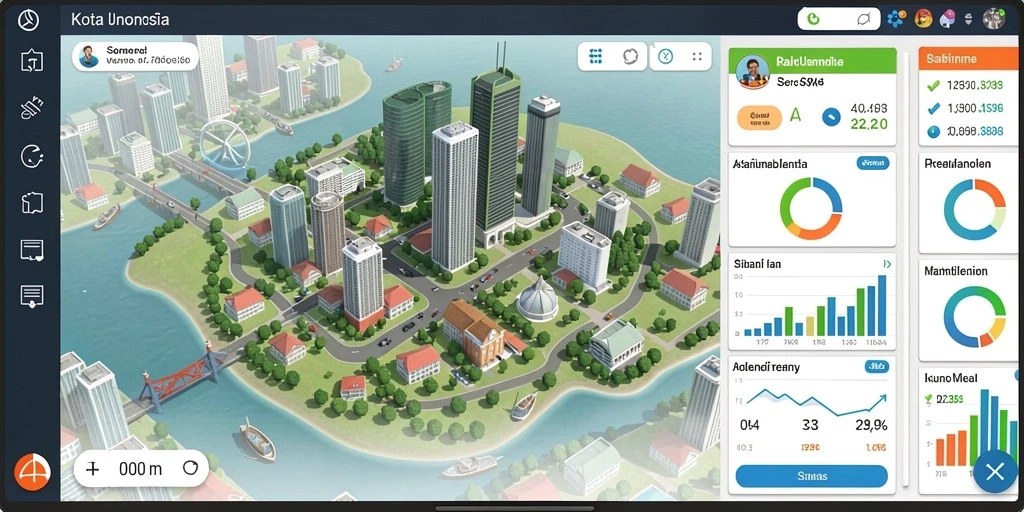Click the blue pill on the Aolendi reany card
Viewport: 1024px width, 512px height.
click(876, 367)
